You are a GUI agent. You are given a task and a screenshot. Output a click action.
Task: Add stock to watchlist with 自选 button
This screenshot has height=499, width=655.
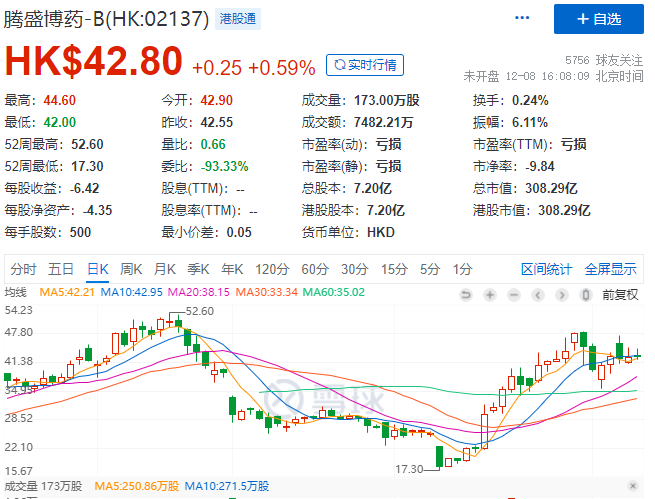[599, 19]
